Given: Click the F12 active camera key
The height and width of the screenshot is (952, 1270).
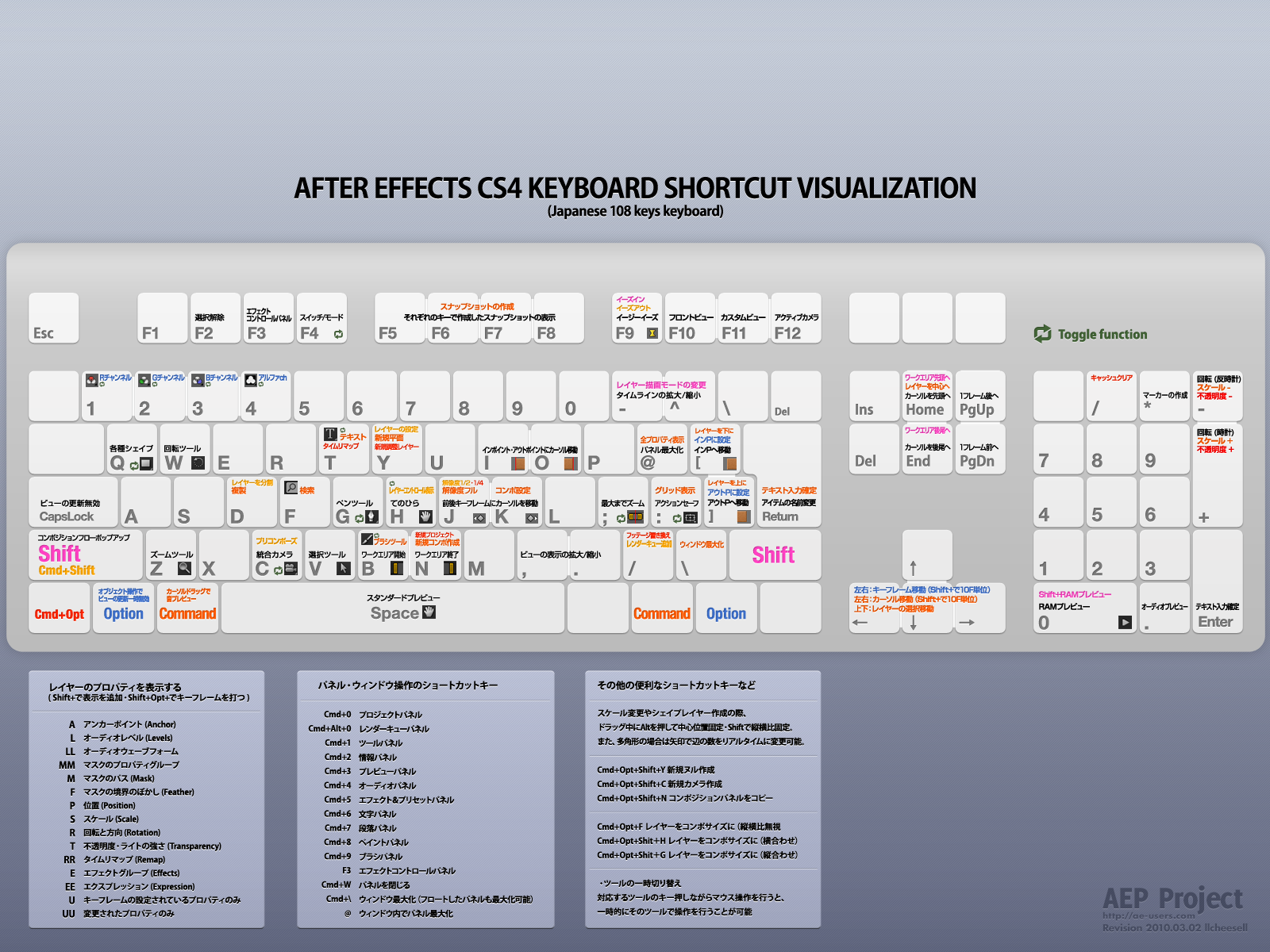Looking at the screenshot, I should click(796, 318).
